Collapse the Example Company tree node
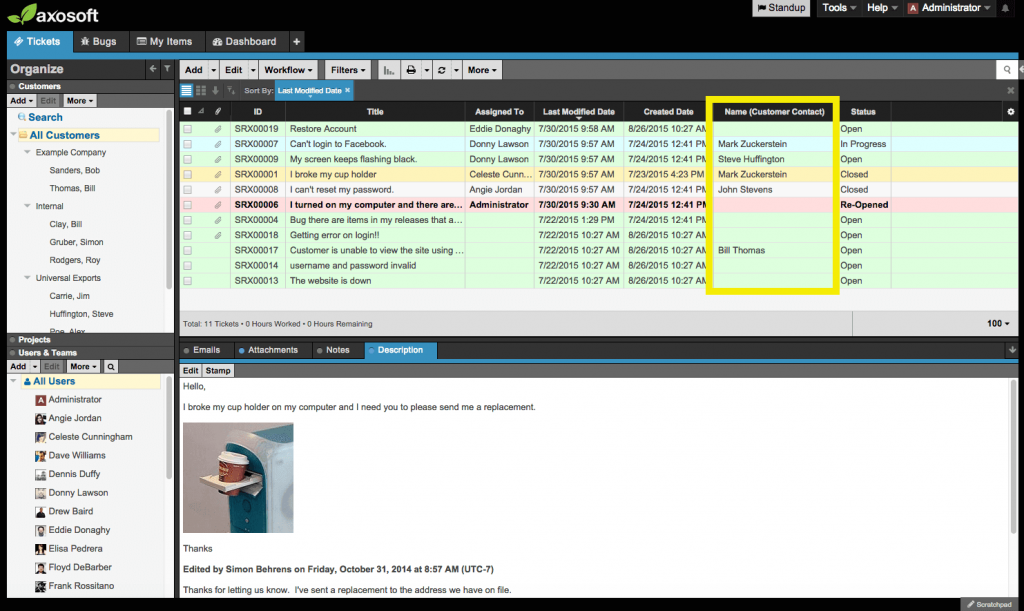This screenshot has height=611, width=1024. [x=27, y=152]
